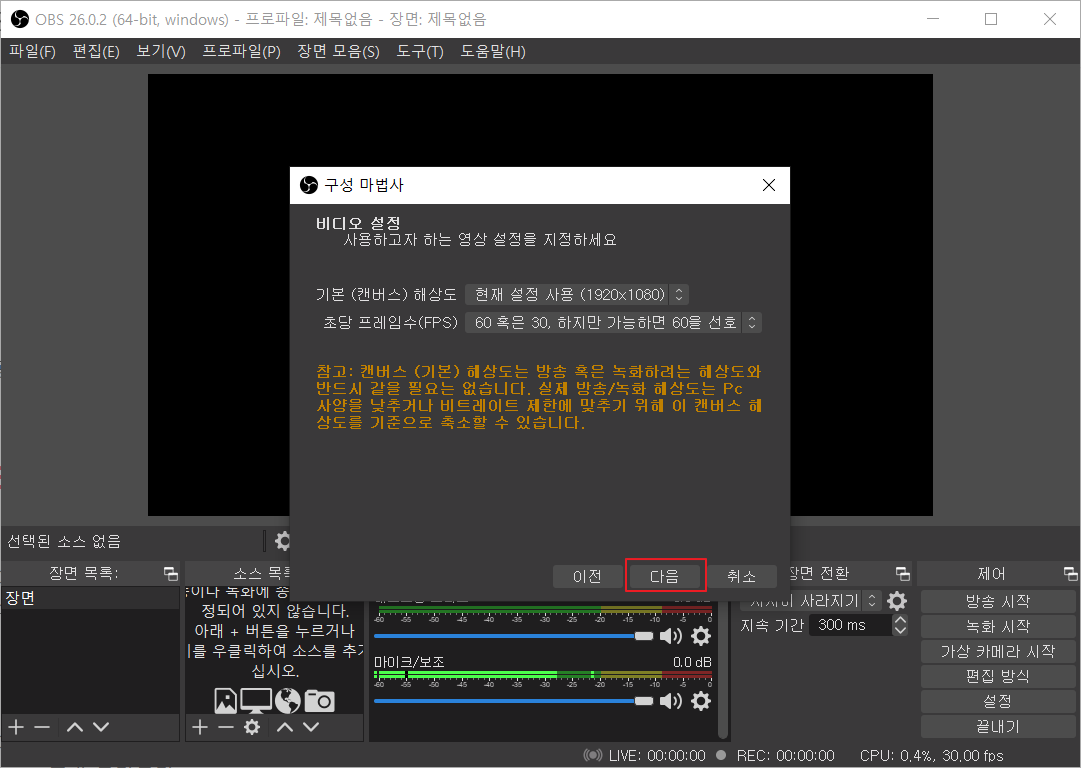
Task: Adjust 마이크/보조 volume slider
Action: coord(513,701)
